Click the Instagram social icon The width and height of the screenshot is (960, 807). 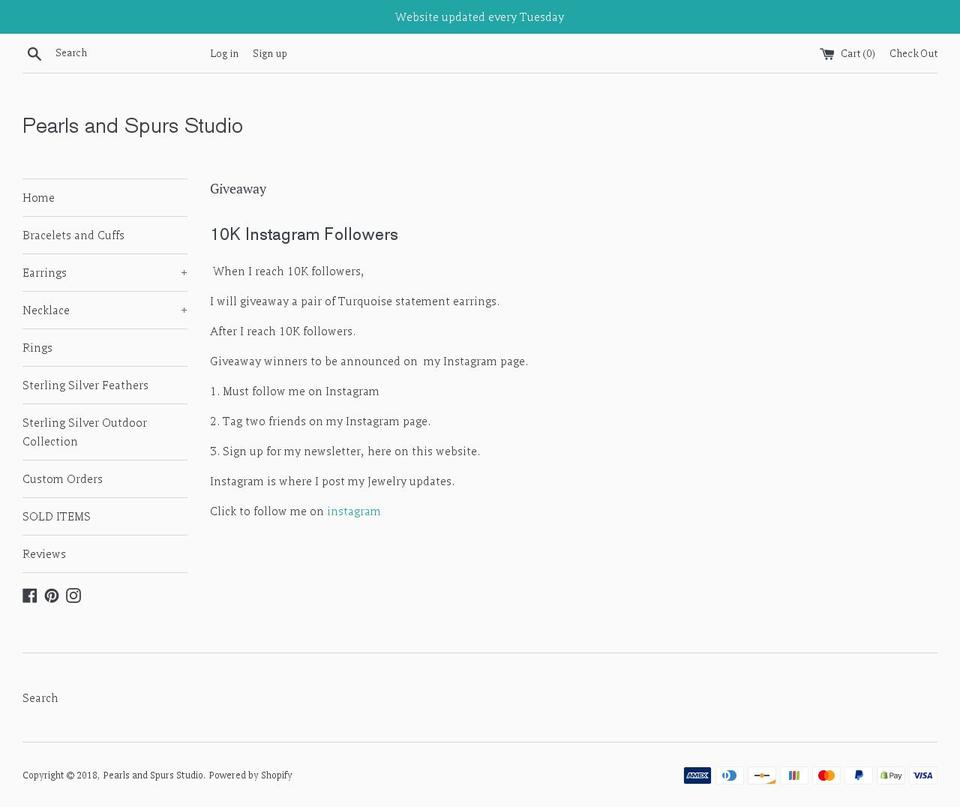pos(74,595)
